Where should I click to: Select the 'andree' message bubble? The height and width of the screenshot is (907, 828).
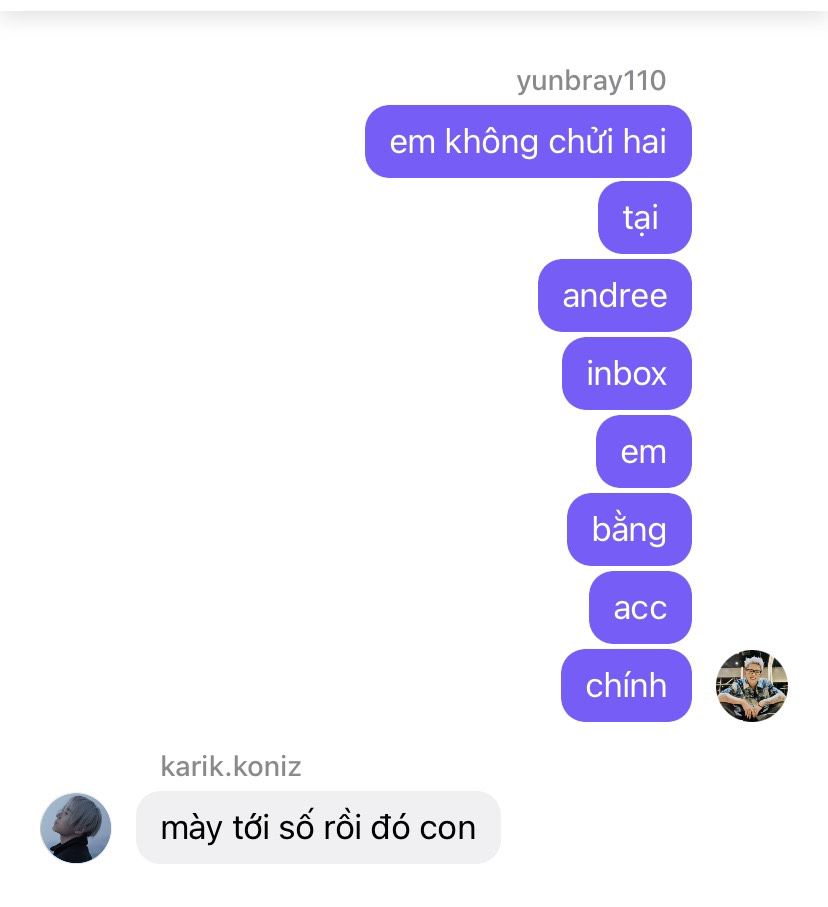click(x=615, y=296)
